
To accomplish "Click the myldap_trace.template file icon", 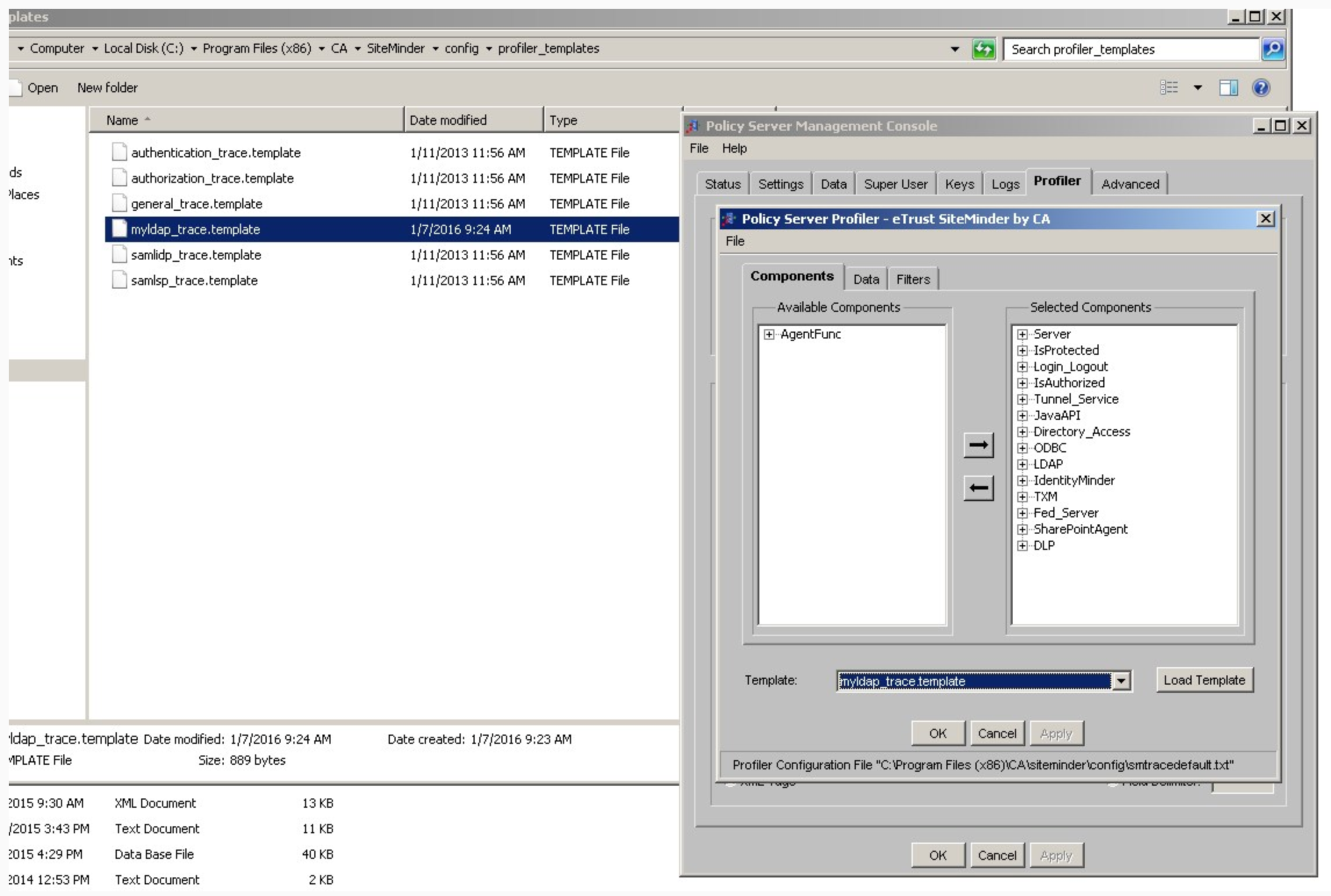I will [x=119, y=229].
